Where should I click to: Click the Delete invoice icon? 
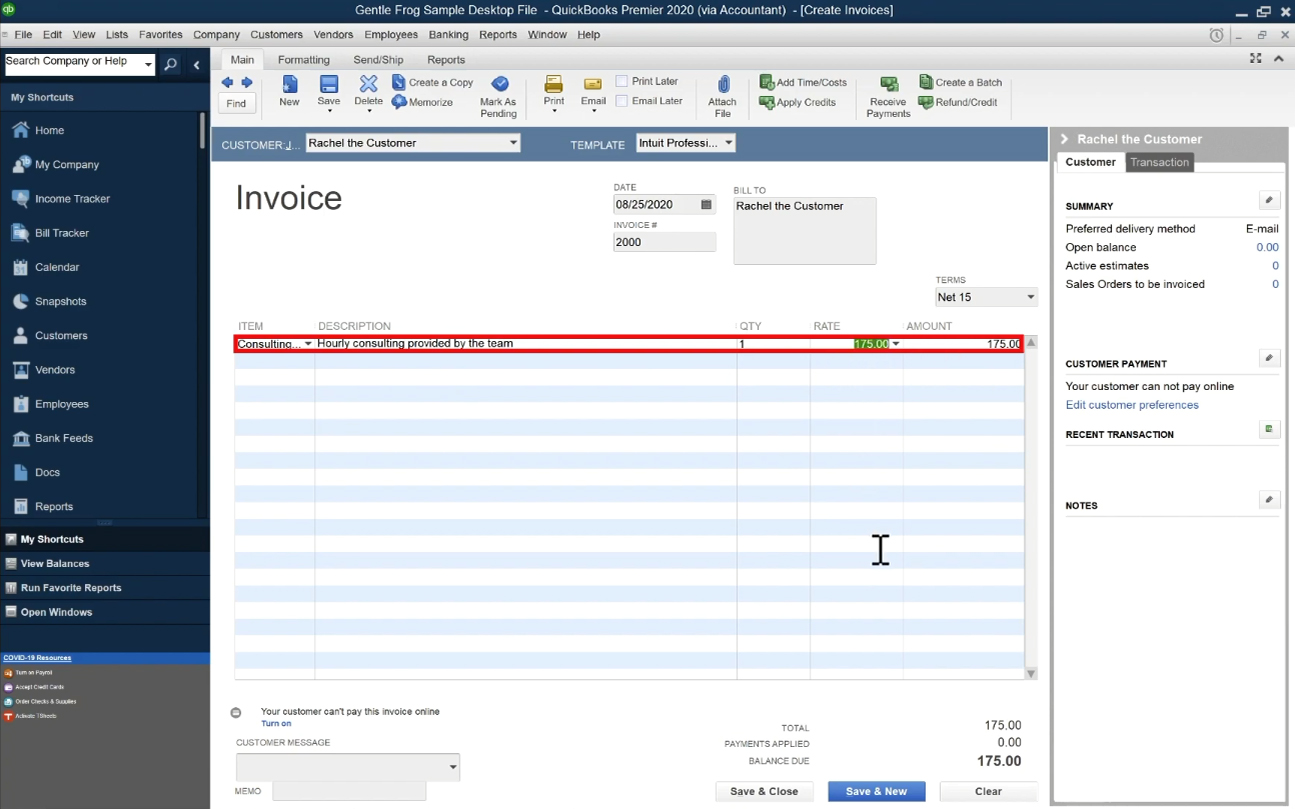tap(369, 93)
